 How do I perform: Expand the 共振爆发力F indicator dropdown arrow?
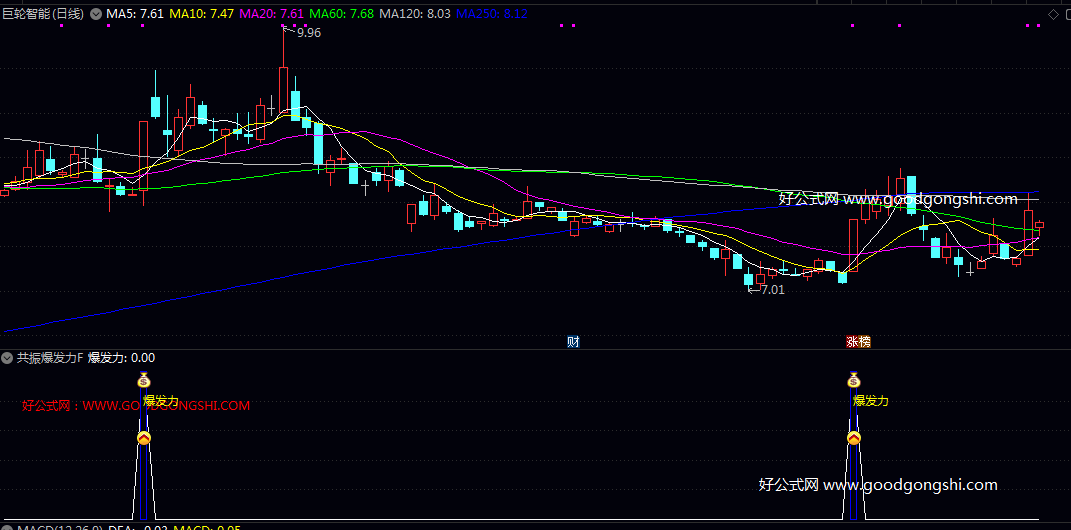[8, 358]
